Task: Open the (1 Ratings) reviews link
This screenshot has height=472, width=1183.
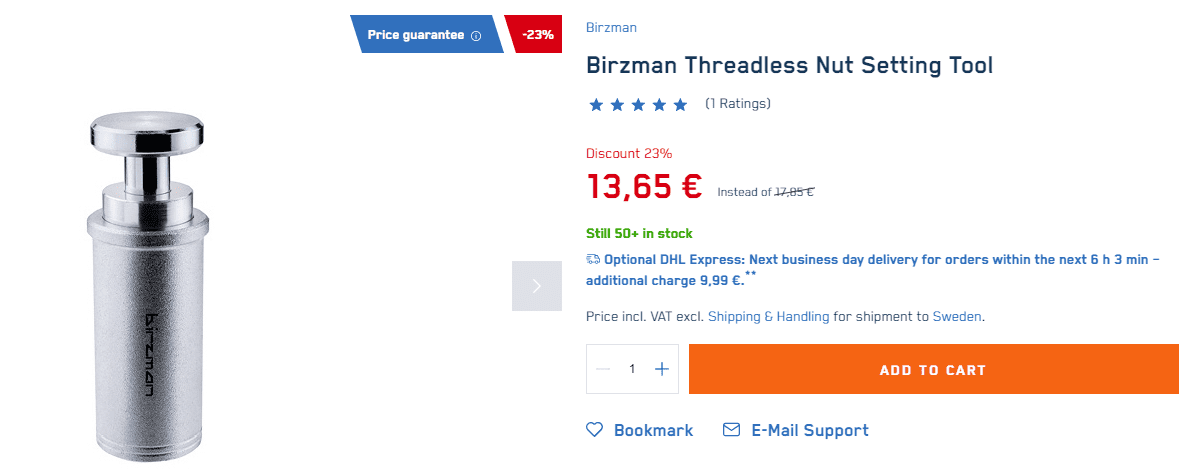Action: click(x=737, y=103)
